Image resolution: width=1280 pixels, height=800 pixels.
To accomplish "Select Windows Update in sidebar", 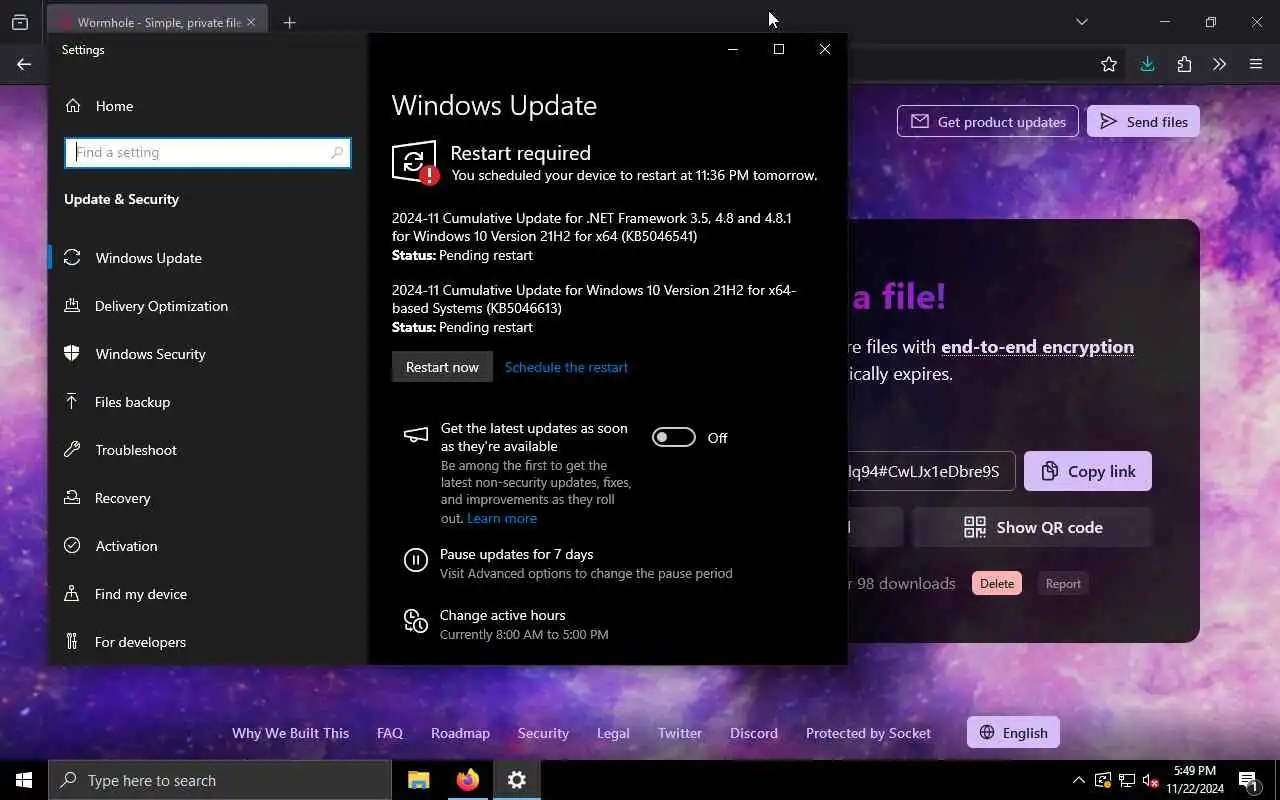I will 148,258.
